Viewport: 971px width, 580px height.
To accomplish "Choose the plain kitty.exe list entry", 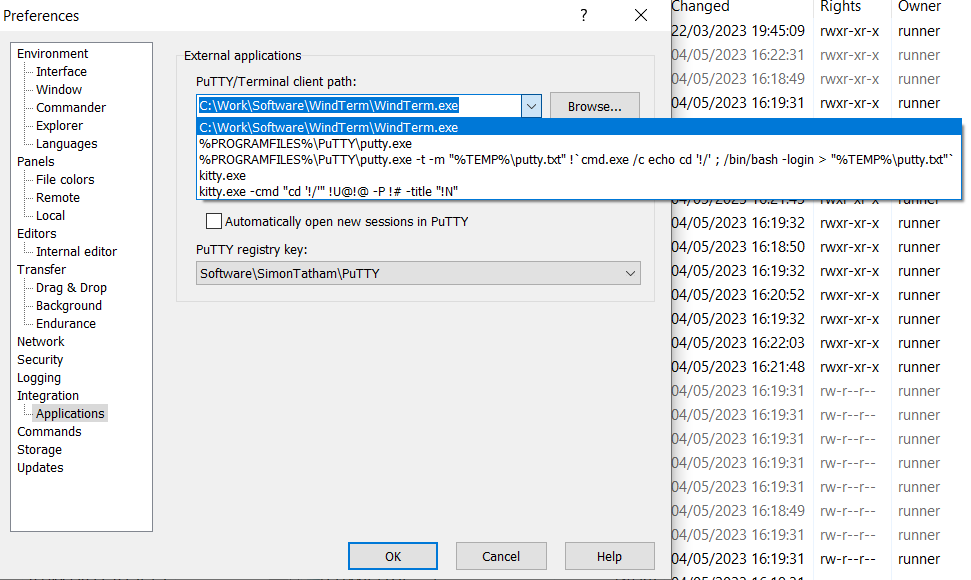I will coord(579,175).
